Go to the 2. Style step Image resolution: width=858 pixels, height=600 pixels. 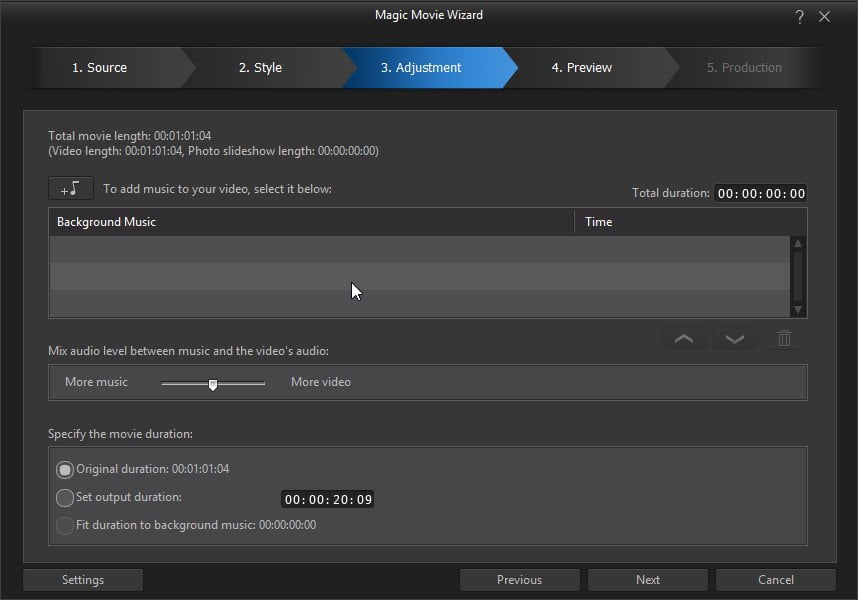[260, 68]
